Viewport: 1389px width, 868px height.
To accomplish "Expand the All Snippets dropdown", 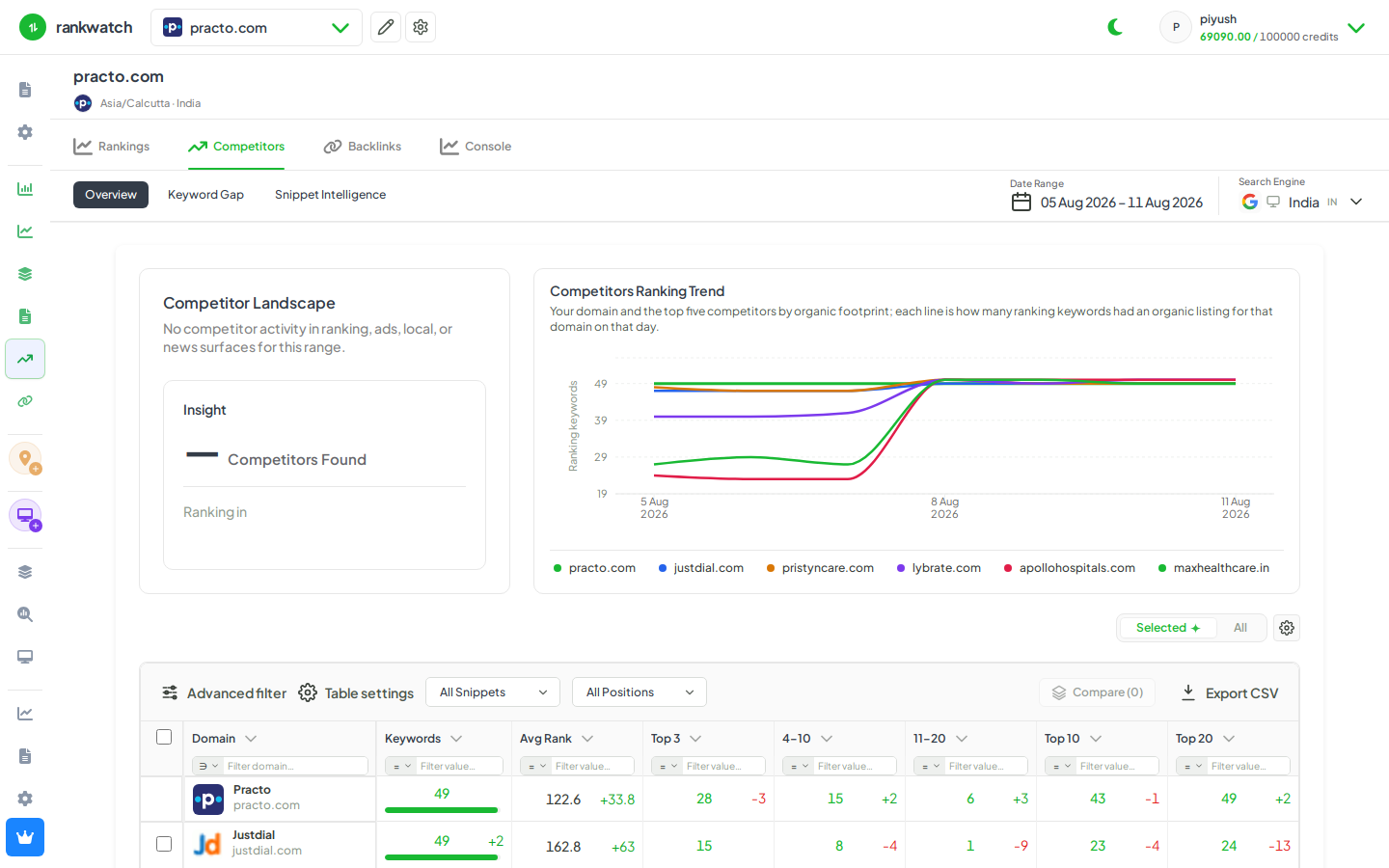I will (x=493, y=692).
